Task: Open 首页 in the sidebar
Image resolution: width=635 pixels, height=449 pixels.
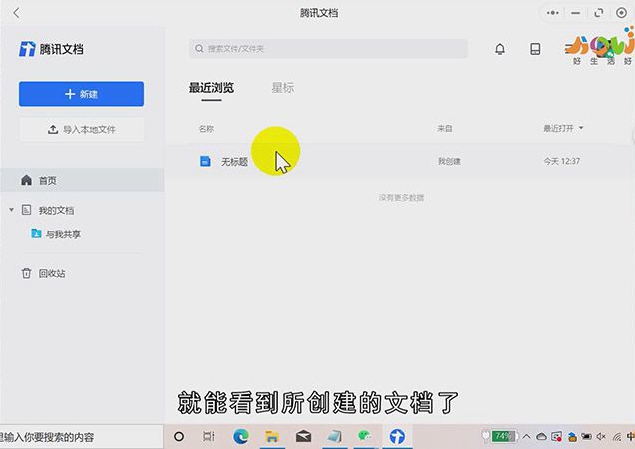Action: pos(82,180)
